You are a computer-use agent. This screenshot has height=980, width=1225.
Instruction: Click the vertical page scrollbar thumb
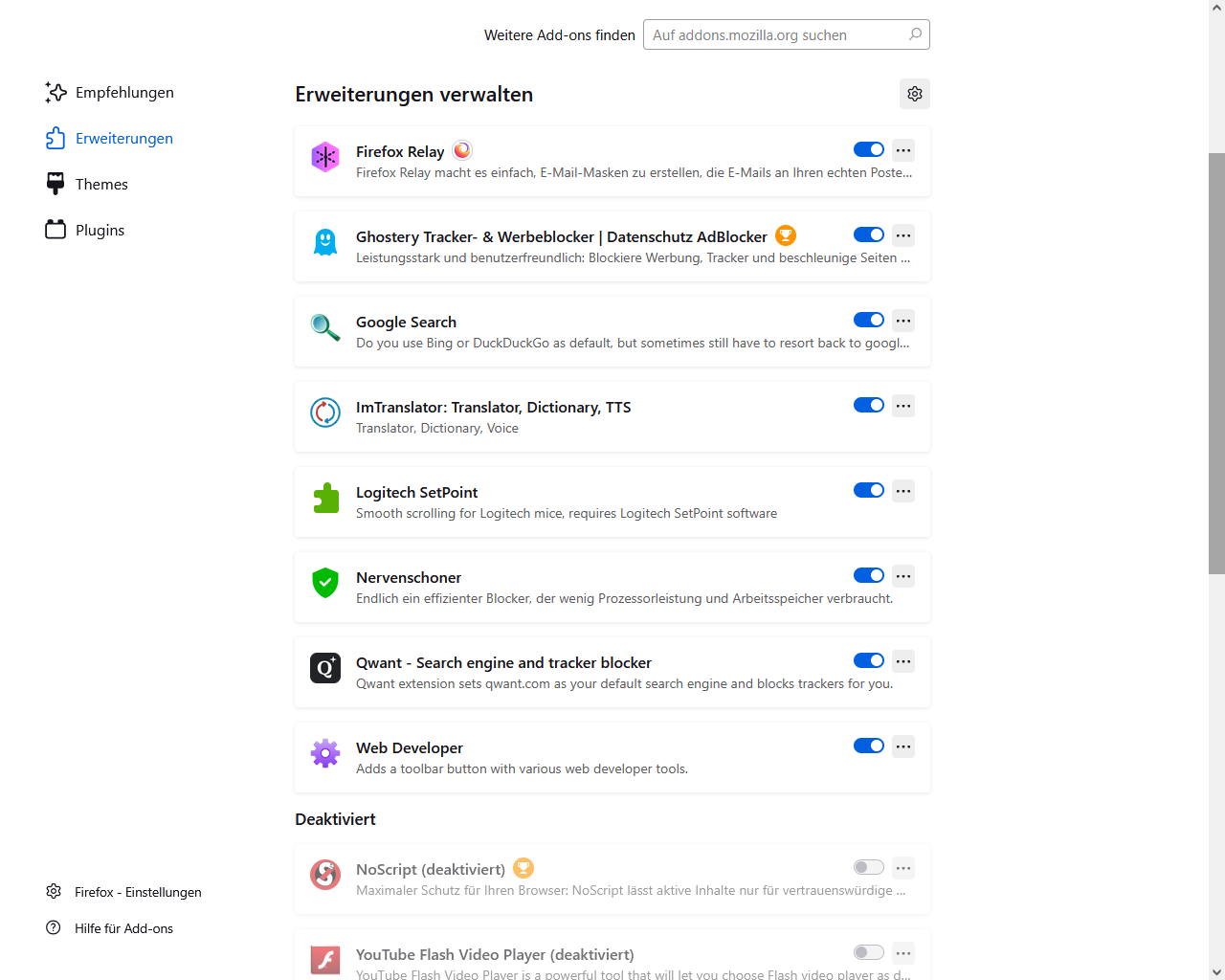1216,364
